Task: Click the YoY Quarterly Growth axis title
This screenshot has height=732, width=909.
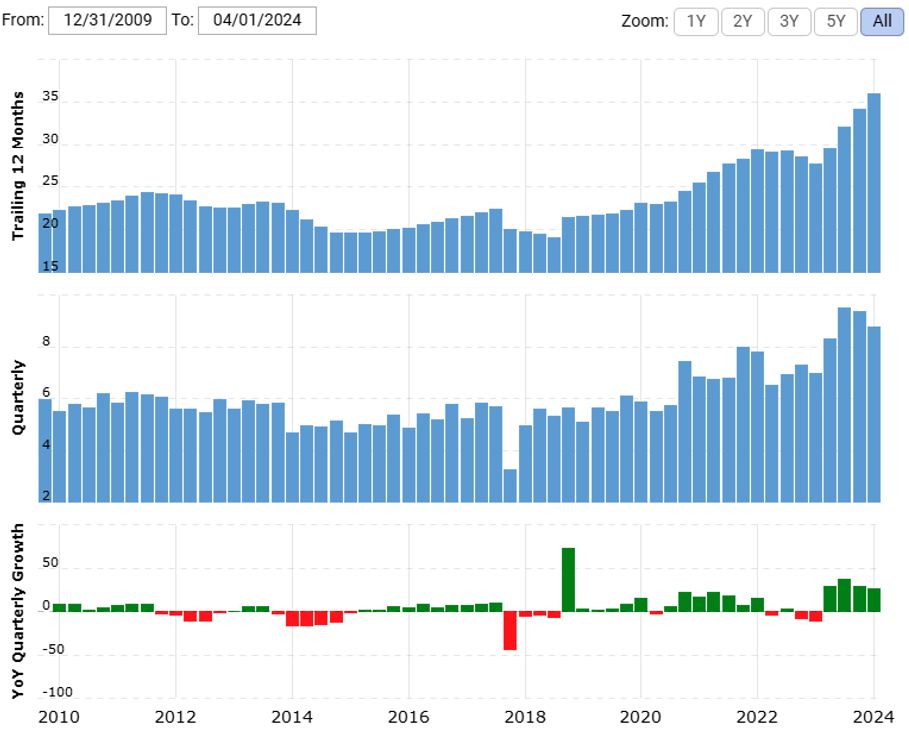Action: 18,611
